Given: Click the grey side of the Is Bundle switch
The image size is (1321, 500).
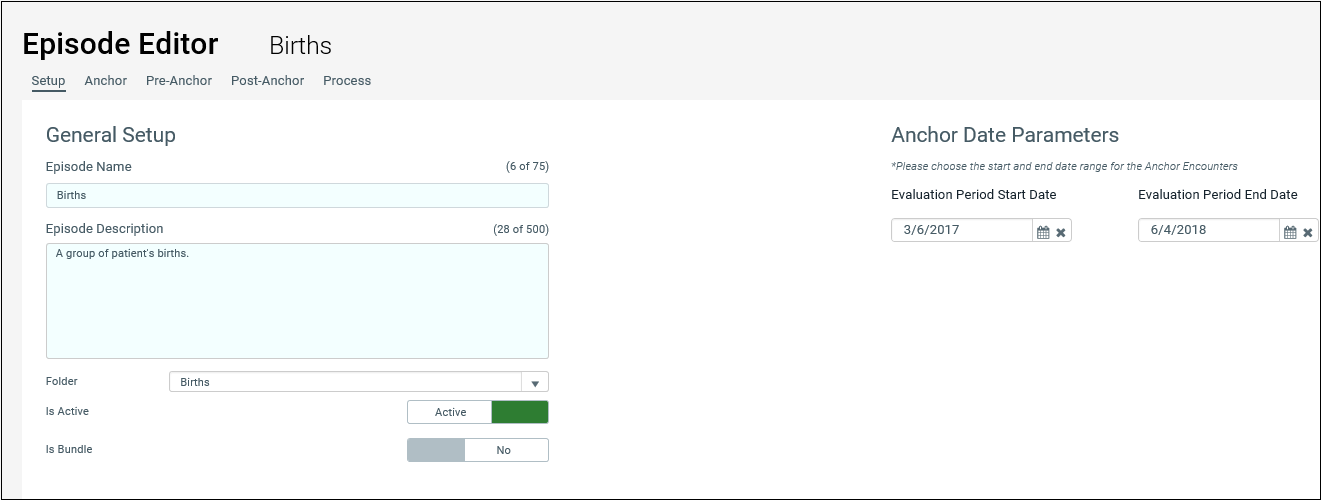Looking at the screenshot, I should (436, 450).
